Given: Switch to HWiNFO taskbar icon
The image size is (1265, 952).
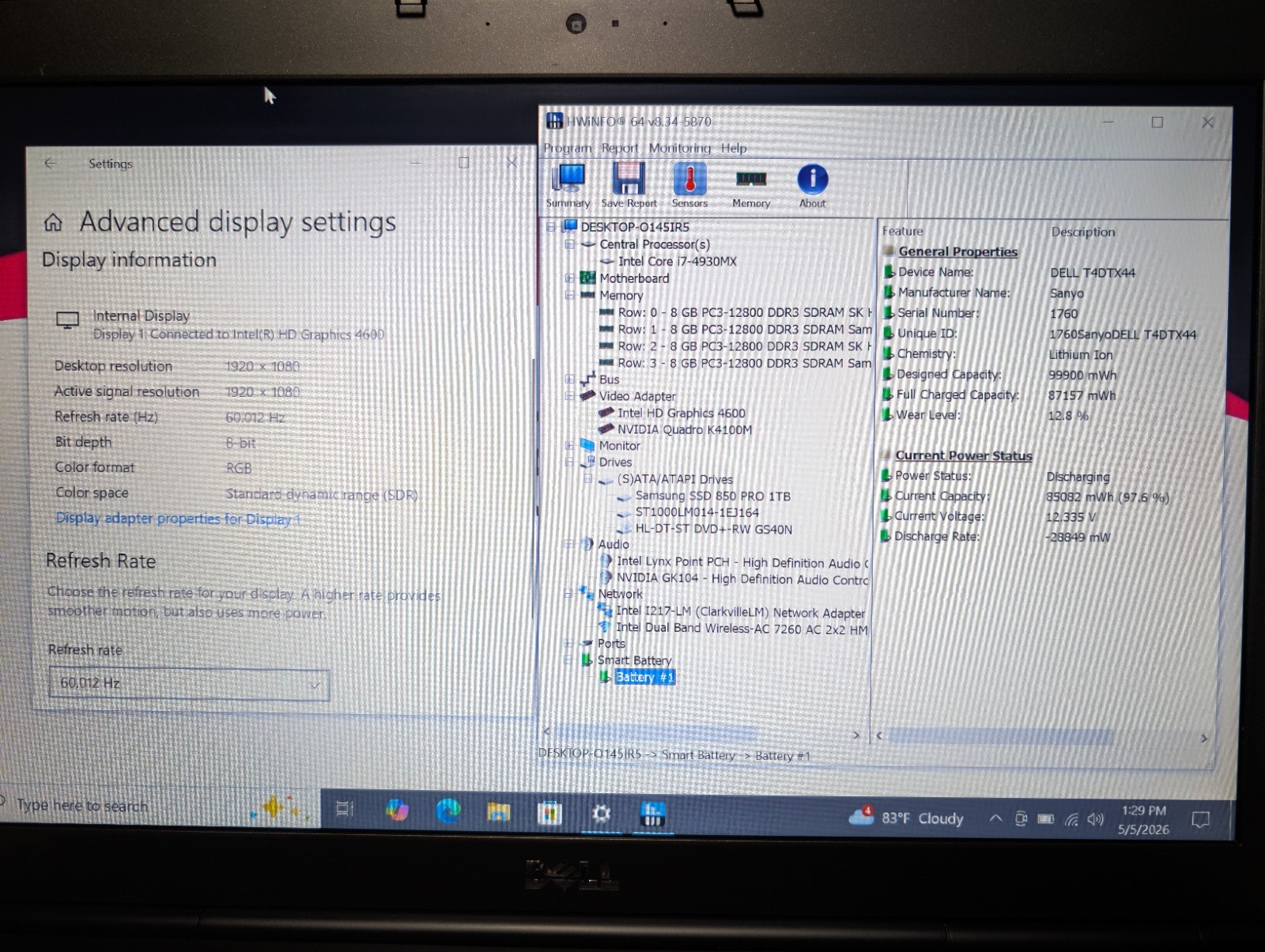Looking at the screenshot, I should click(x=653, y=814).
